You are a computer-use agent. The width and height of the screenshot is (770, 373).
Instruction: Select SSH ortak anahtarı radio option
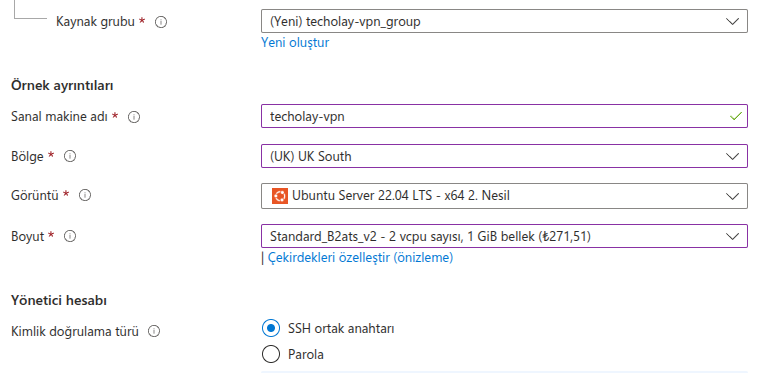(271, 328)
